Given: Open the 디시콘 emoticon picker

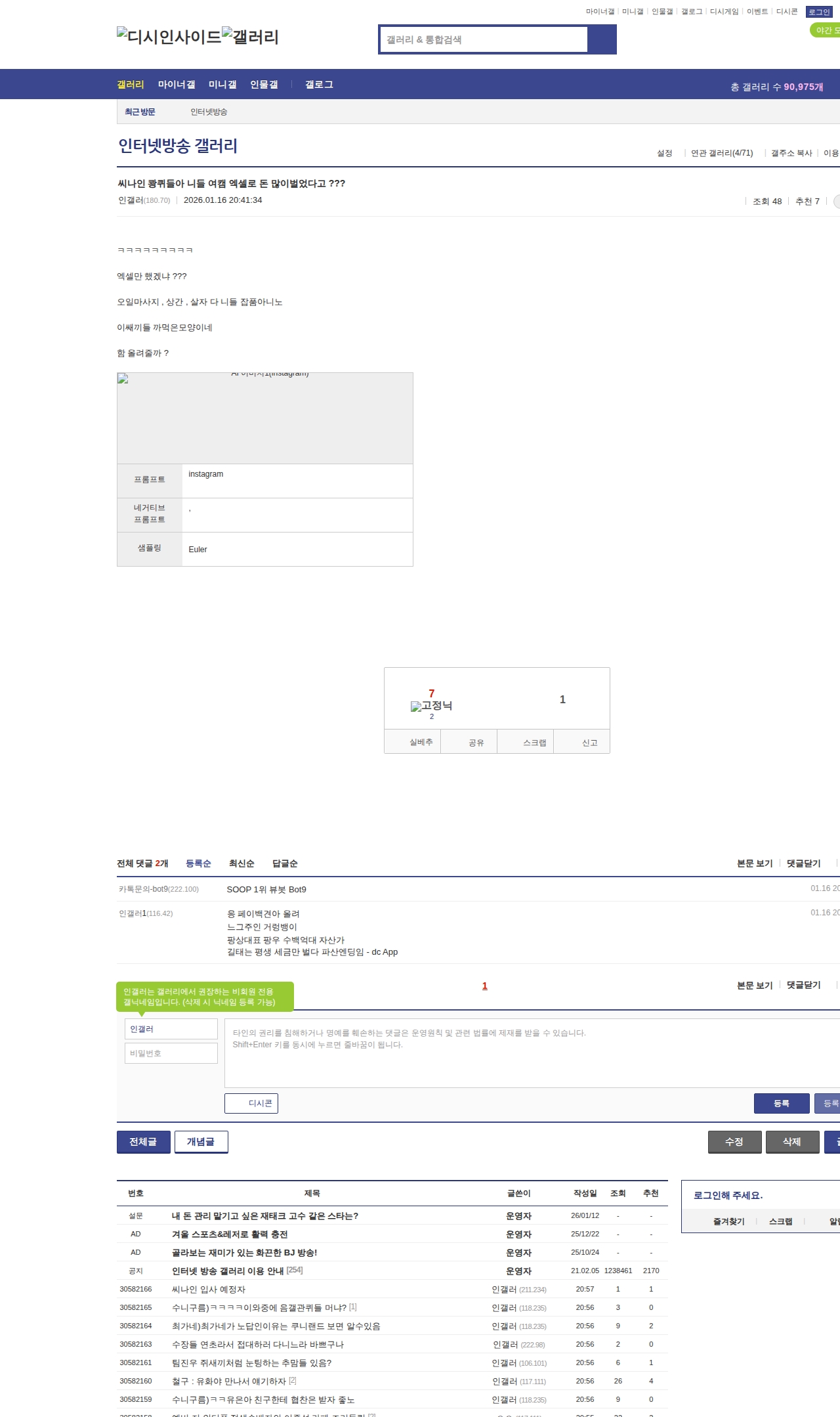Looking at the screenshot, I should click(x=251, y=1103).
